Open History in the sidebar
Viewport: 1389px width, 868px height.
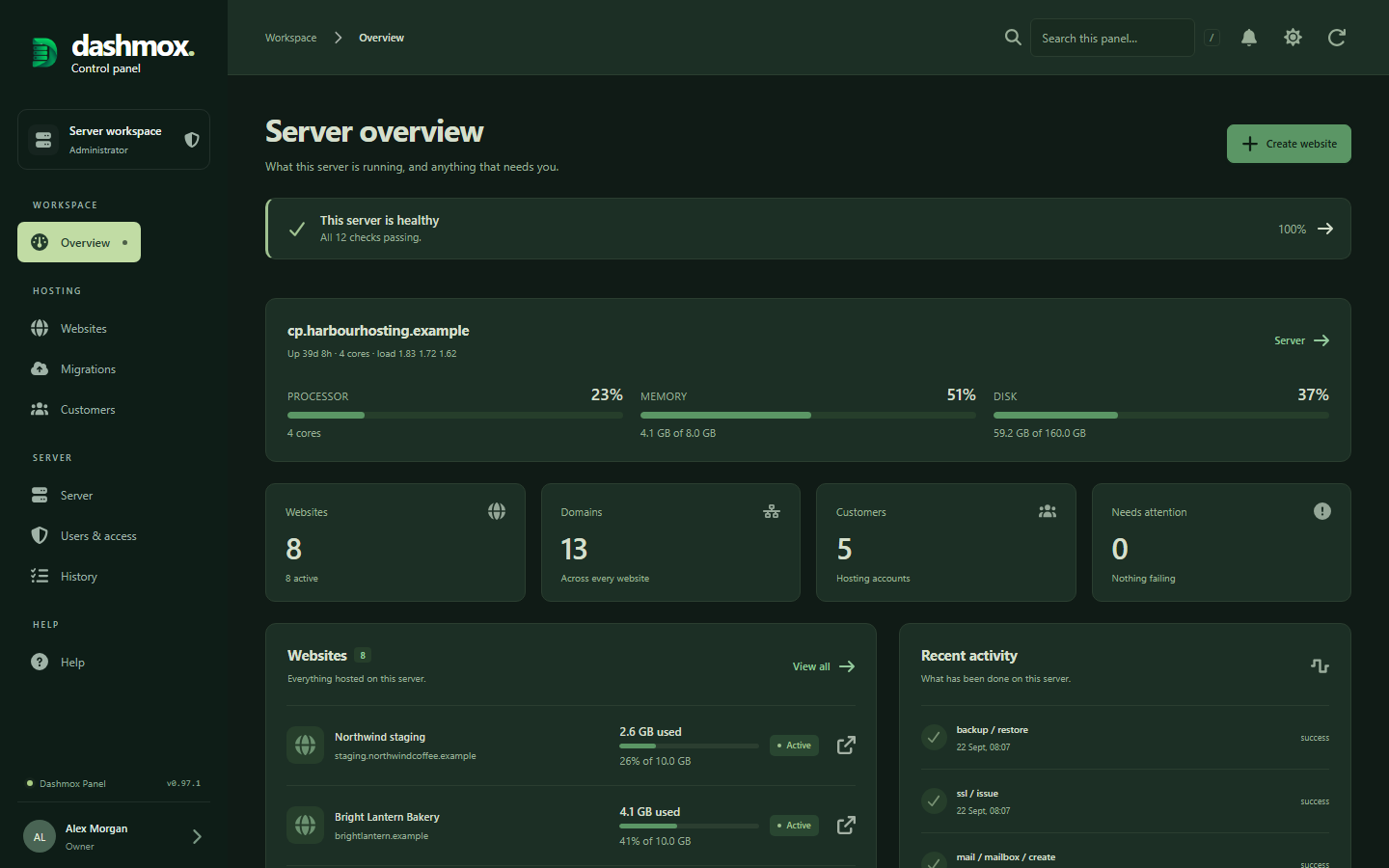pos(114,577)
